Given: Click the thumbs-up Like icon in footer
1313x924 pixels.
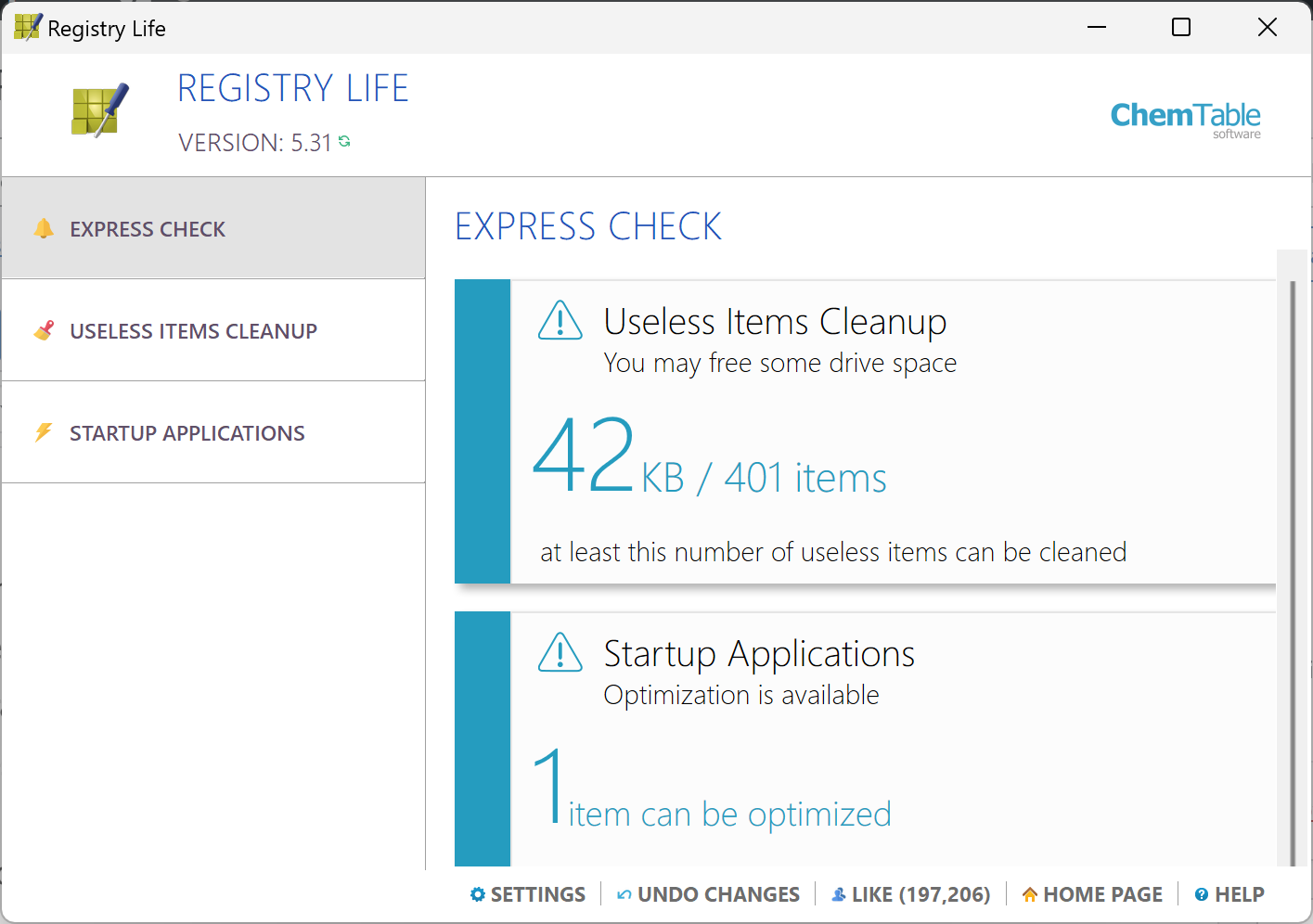Looking at the screenshot, I should [839, 894].
